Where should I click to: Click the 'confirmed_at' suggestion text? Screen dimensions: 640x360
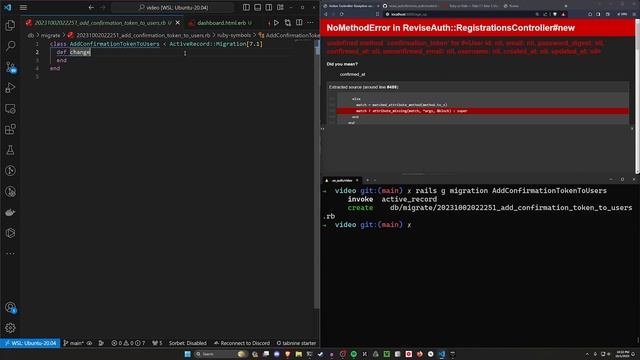point(352,74)
